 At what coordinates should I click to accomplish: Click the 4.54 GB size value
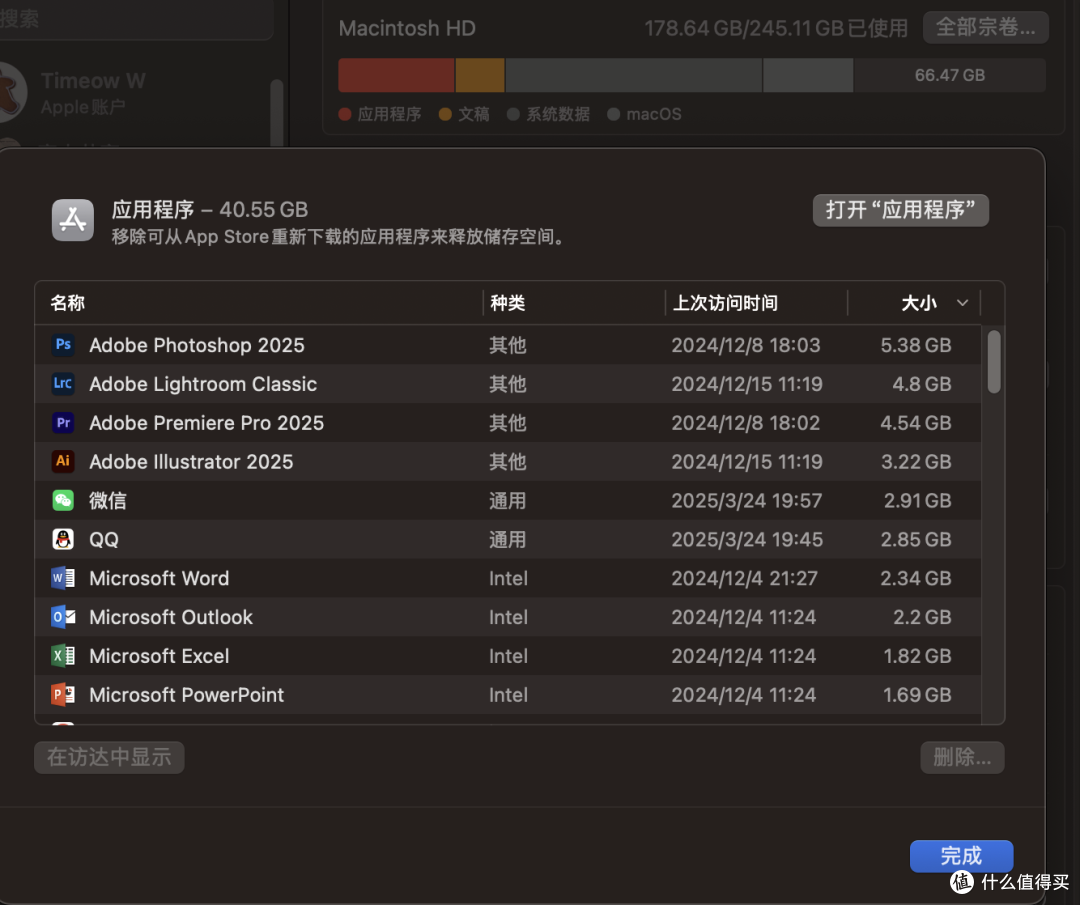click(x=915, y=423)
